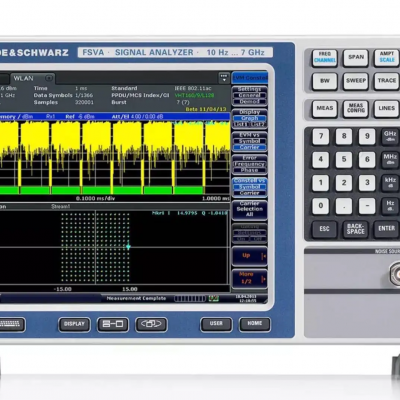The image size is (400, 400).
Task: Click the '-15.00' axis value
Action: tap(63, 289)
